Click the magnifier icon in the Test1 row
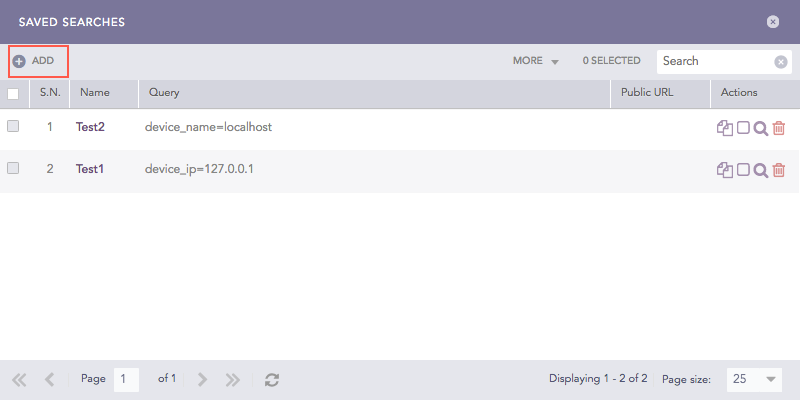The height and width of the screenshot is (400, 800). (761, 170)
